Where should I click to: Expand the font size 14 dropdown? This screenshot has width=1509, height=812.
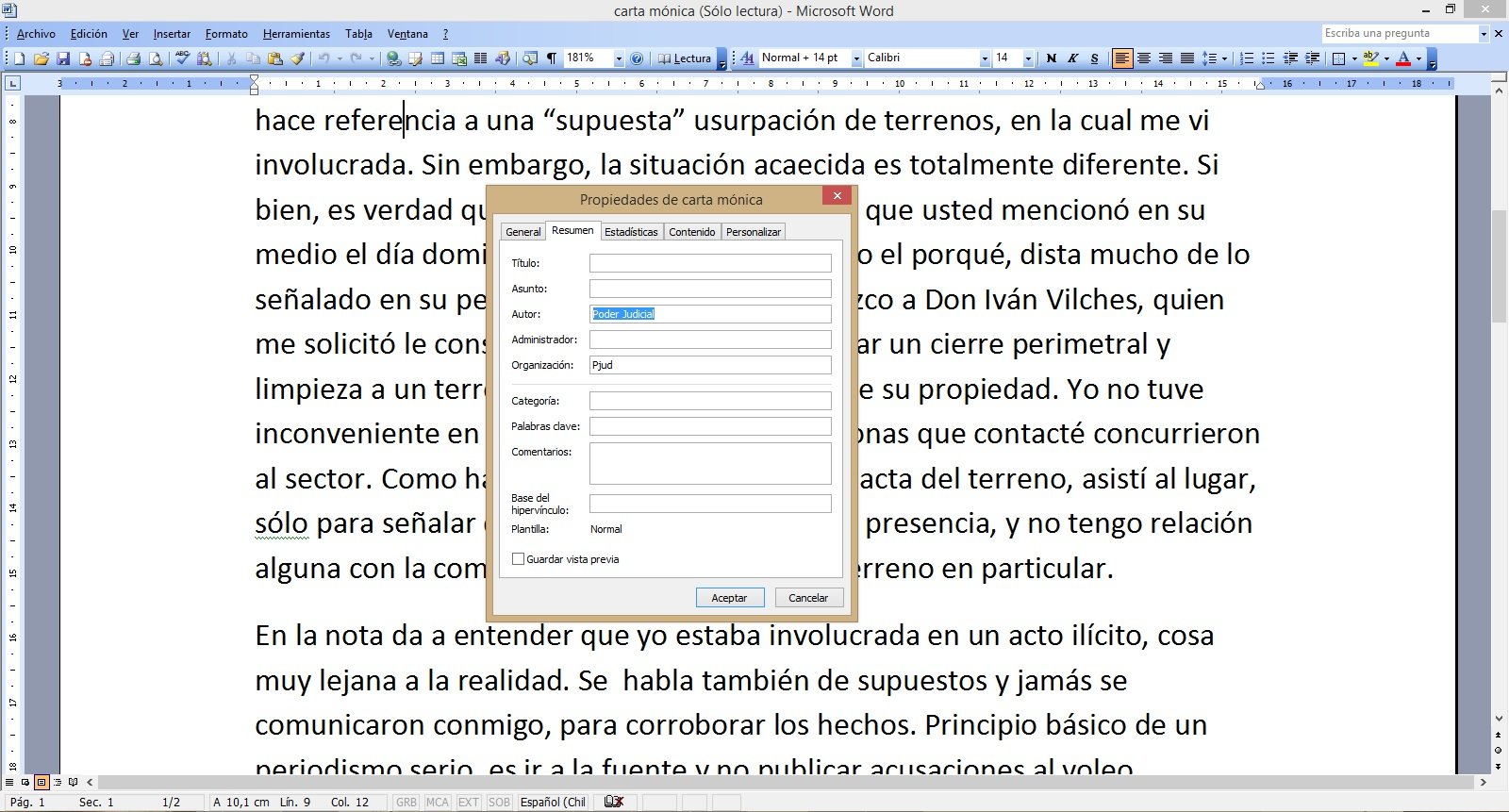(x=1028, y=58)
